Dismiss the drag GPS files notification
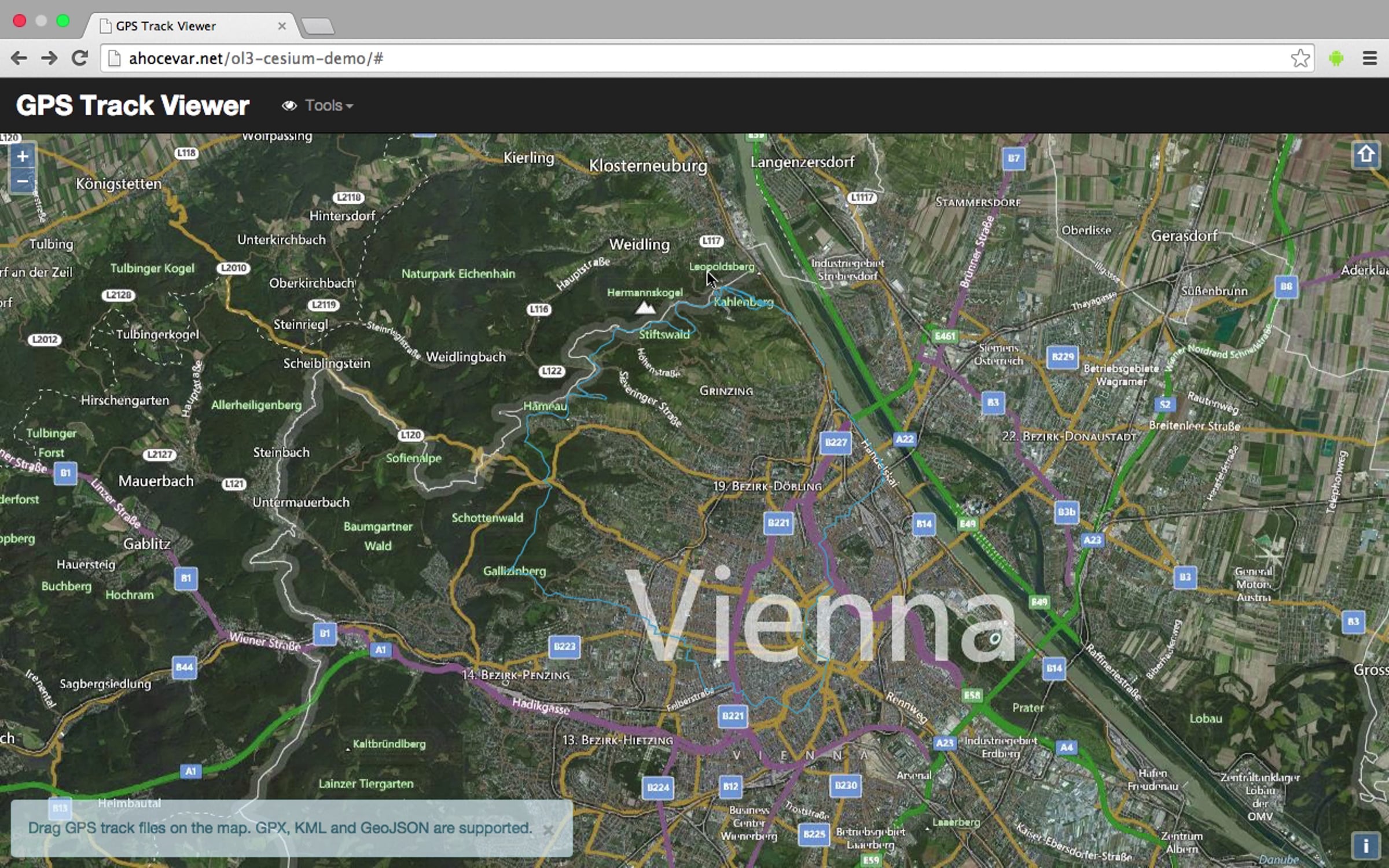The image size is (1389, 868). [547, 830]
